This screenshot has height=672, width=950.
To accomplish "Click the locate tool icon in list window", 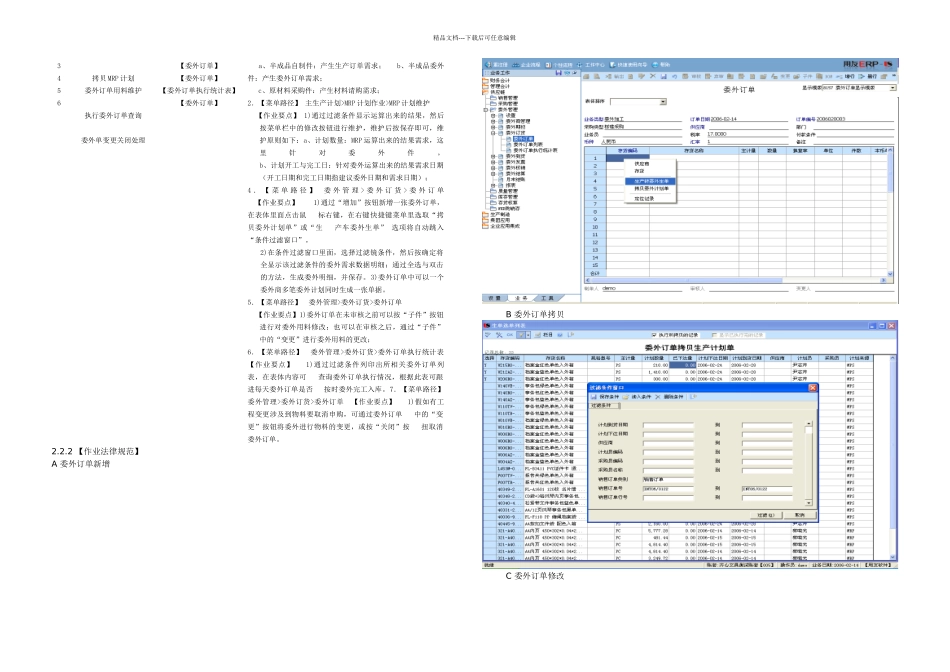I will click(x=499, y=335).
